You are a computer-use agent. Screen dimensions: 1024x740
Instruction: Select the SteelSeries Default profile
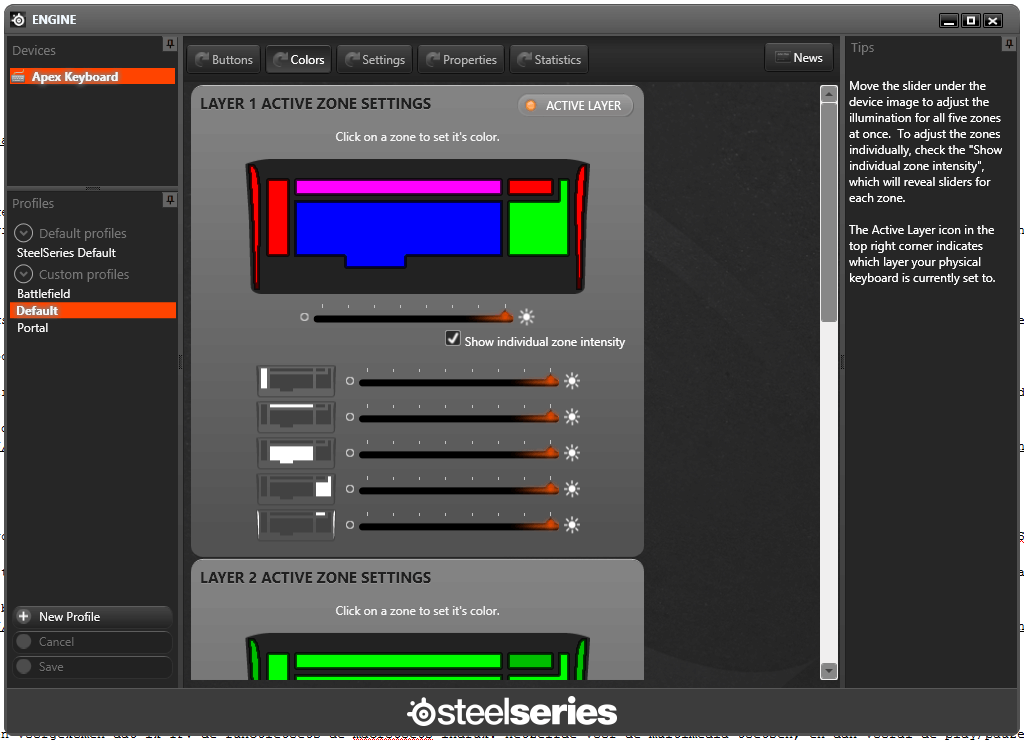[x=67, y=253]
